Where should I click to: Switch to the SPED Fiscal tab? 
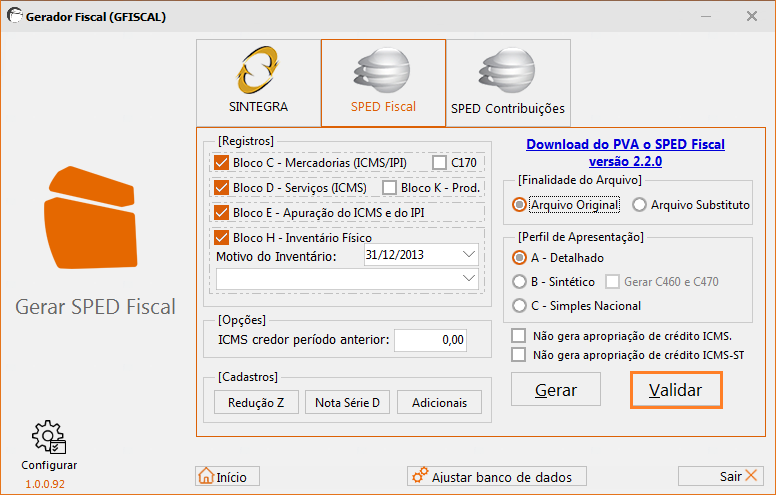pyautogui.click(x=384, y=83)
